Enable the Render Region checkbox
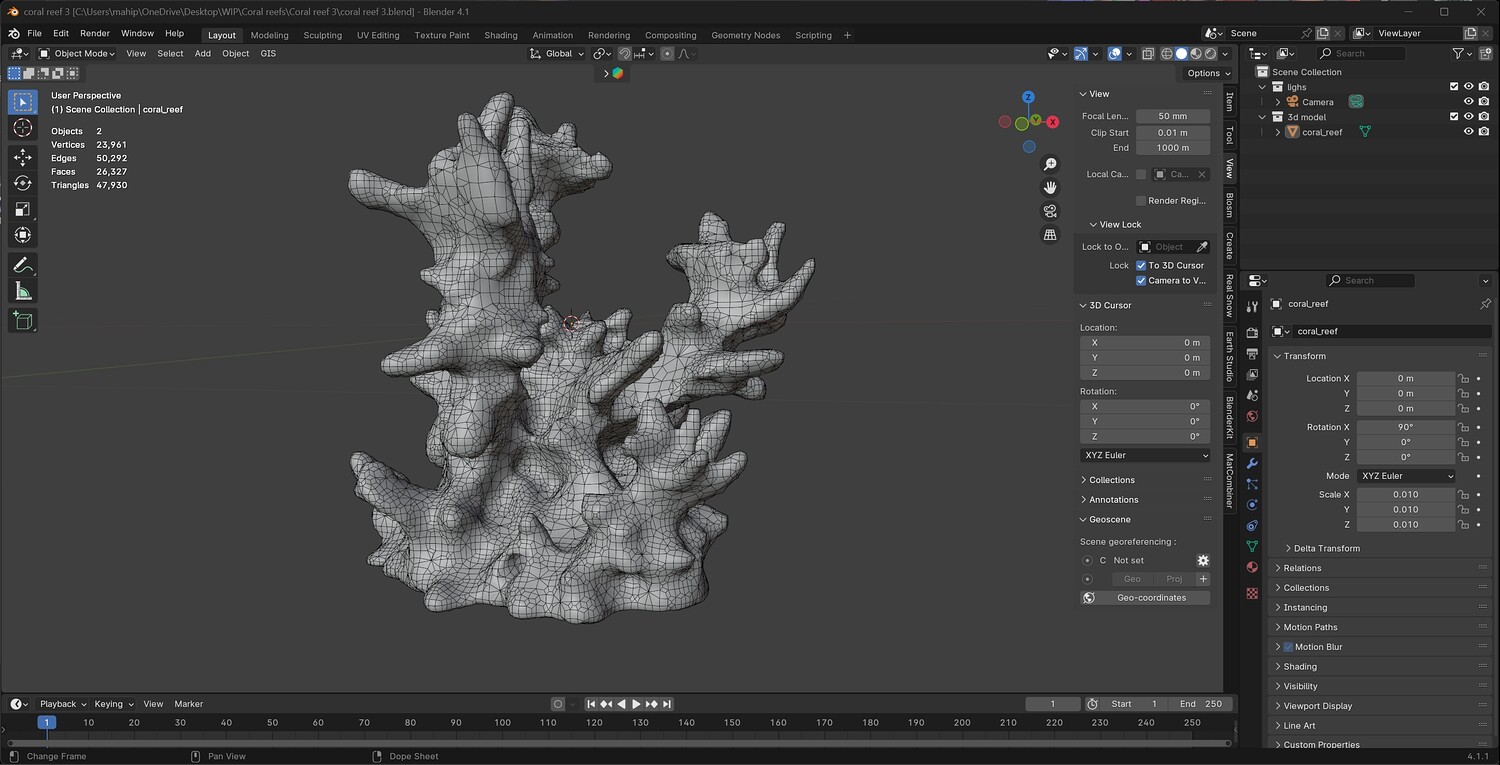 tap(1141, 201)
